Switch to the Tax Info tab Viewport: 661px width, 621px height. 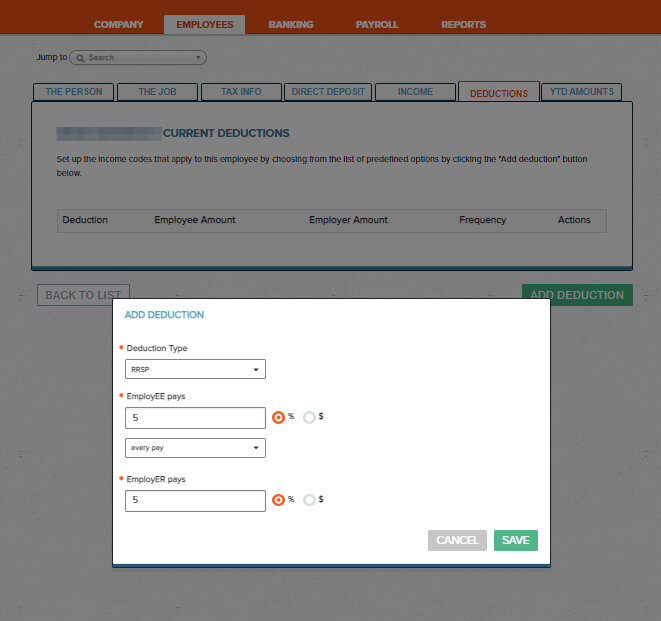240,92
